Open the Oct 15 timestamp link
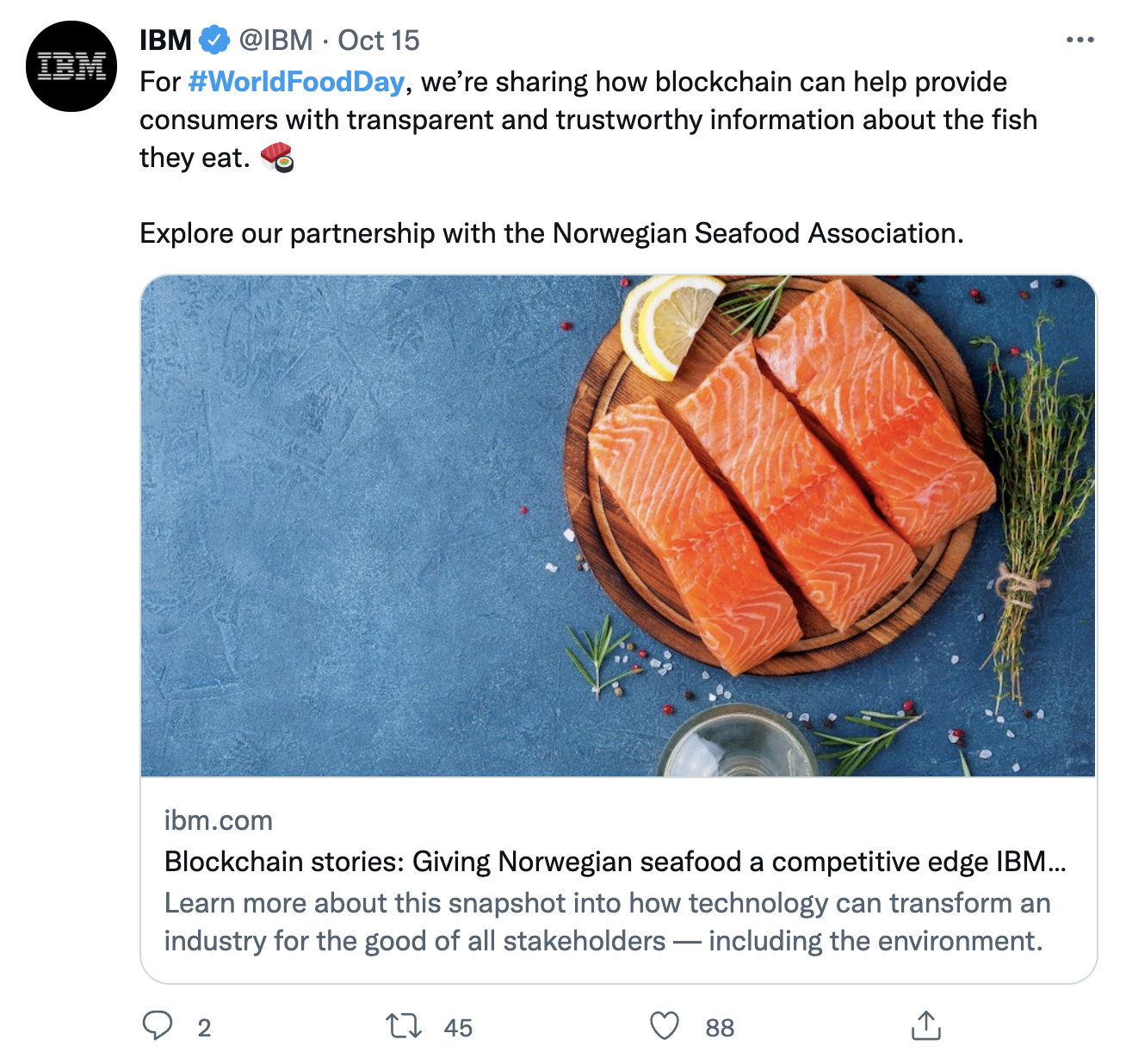Viewport: 1126px width, 1064px height. (378, 40)
